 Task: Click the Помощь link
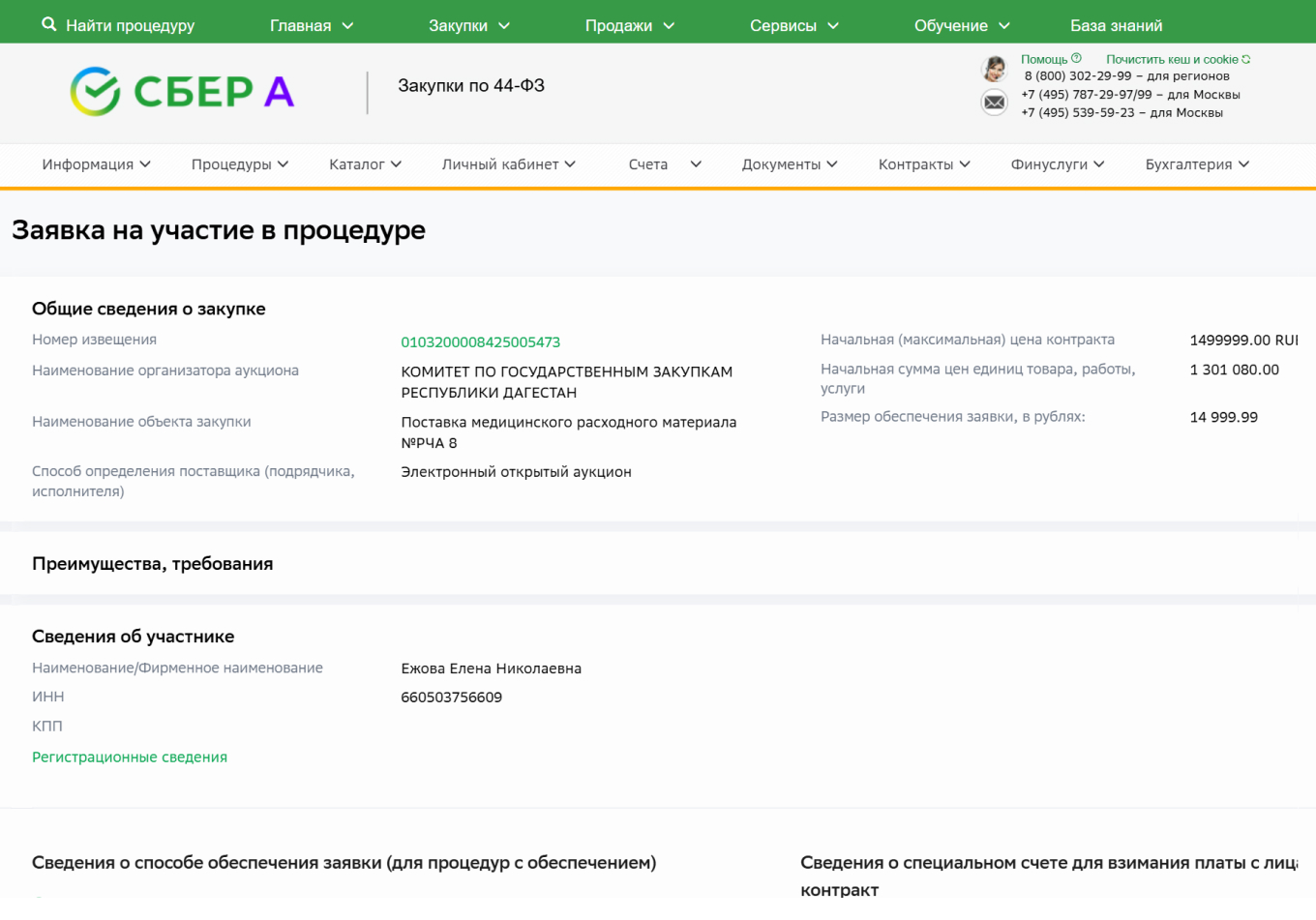tap(1043, 58)
